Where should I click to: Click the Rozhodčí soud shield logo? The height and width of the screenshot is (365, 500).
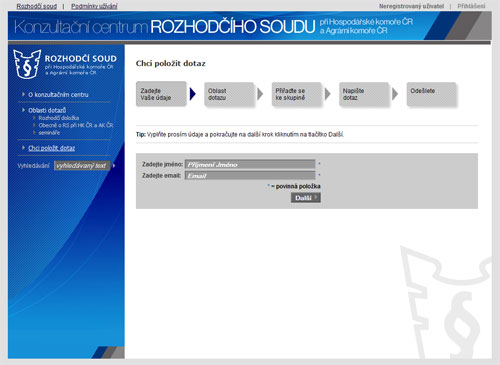(27, 64)
